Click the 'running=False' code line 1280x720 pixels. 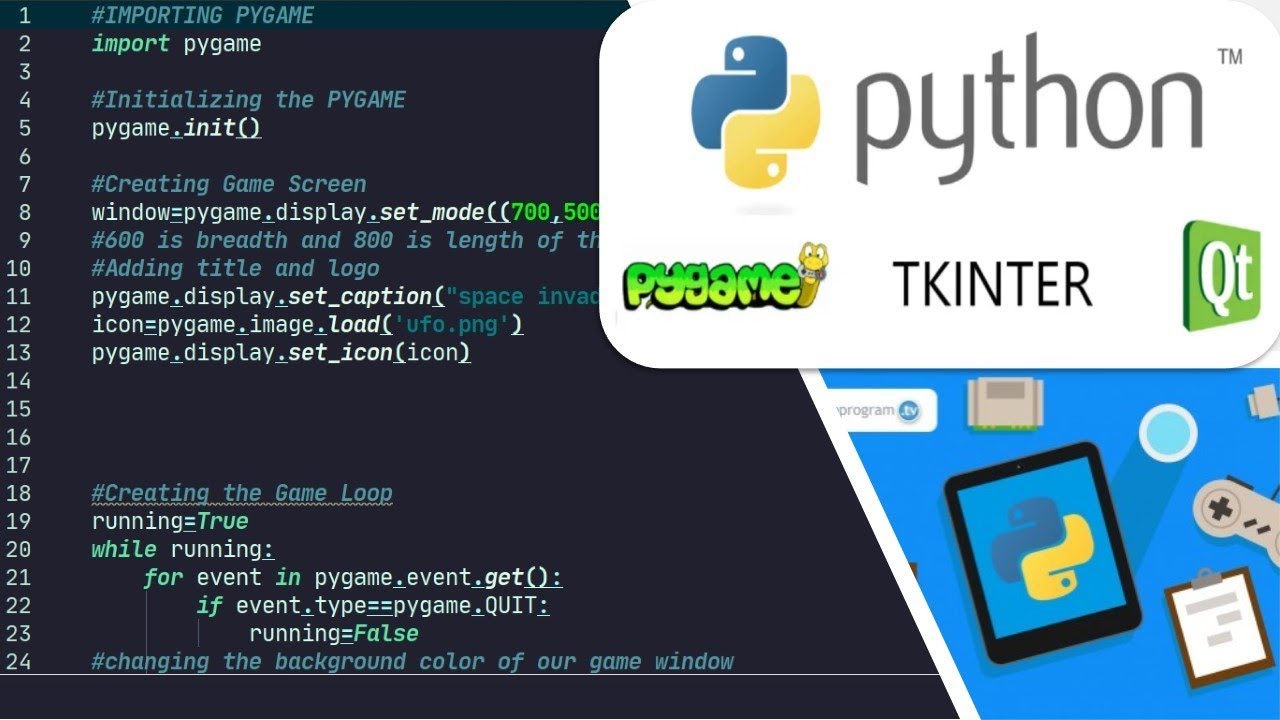(333, 633)
